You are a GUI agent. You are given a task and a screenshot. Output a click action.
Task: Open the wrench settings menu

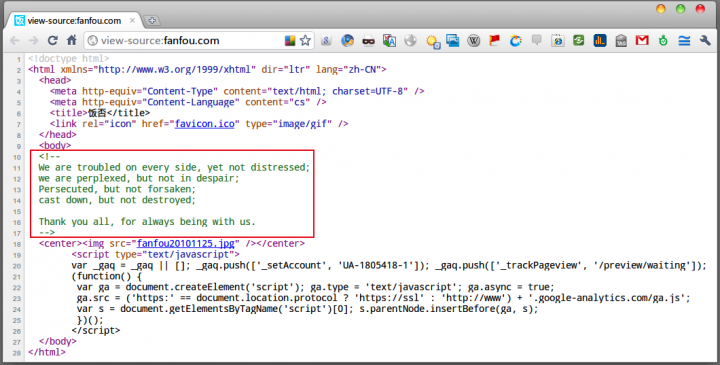[x=705, y=40]
